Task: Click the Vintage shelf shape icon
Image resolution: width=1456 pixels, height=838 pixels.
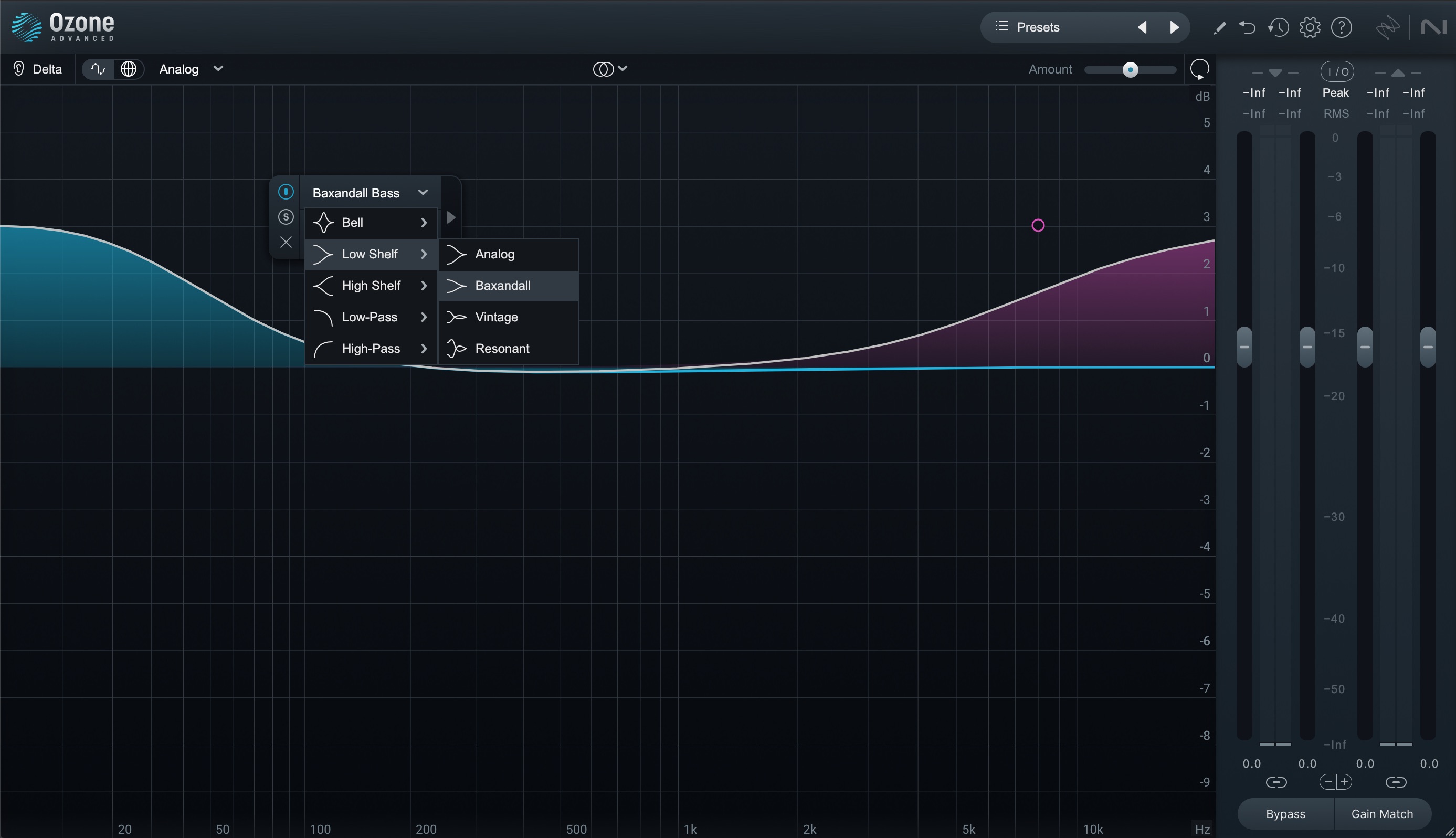Action: point(456,317)
